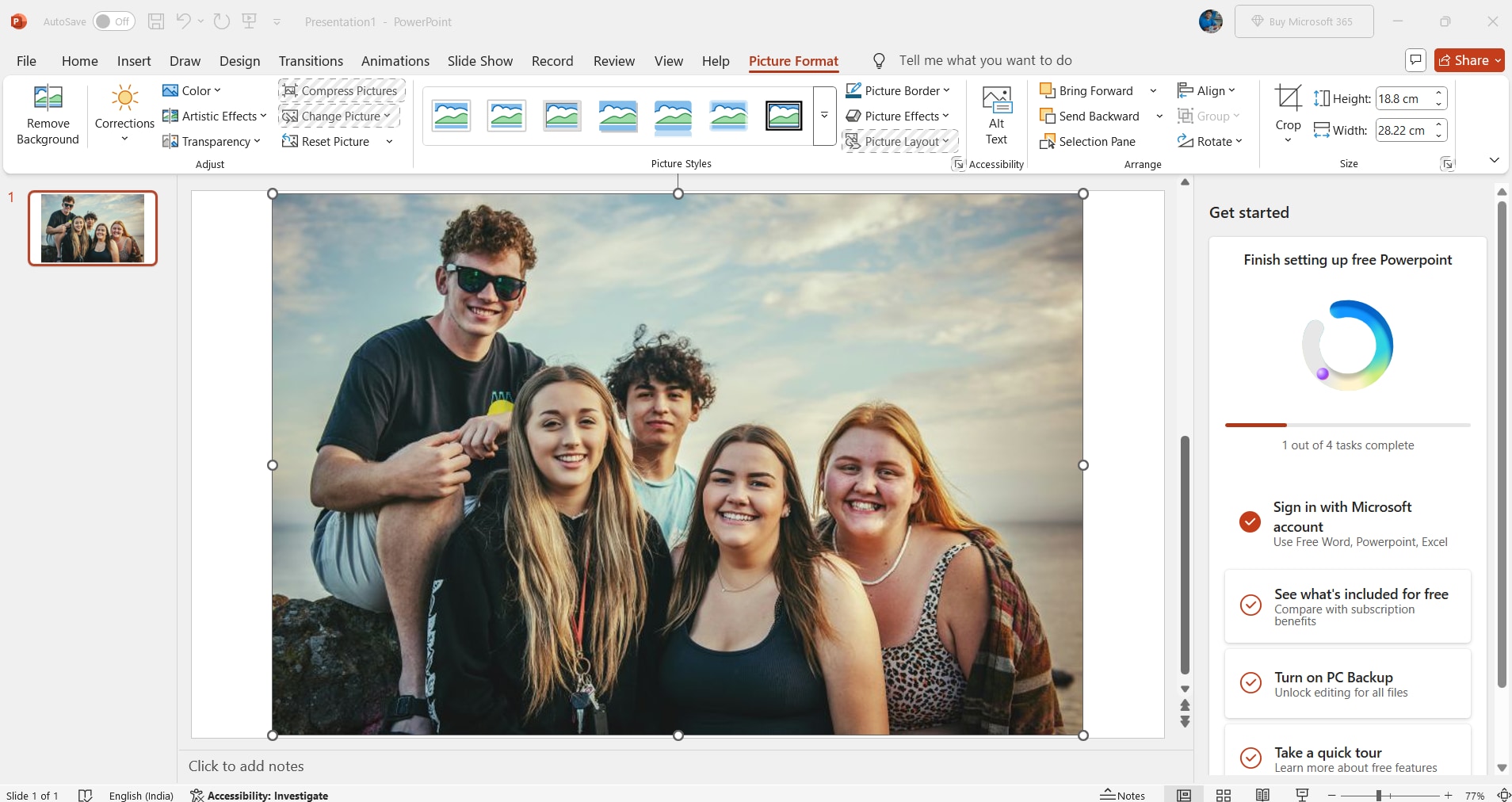Click Buy Microsoft 365 button

1304,21
